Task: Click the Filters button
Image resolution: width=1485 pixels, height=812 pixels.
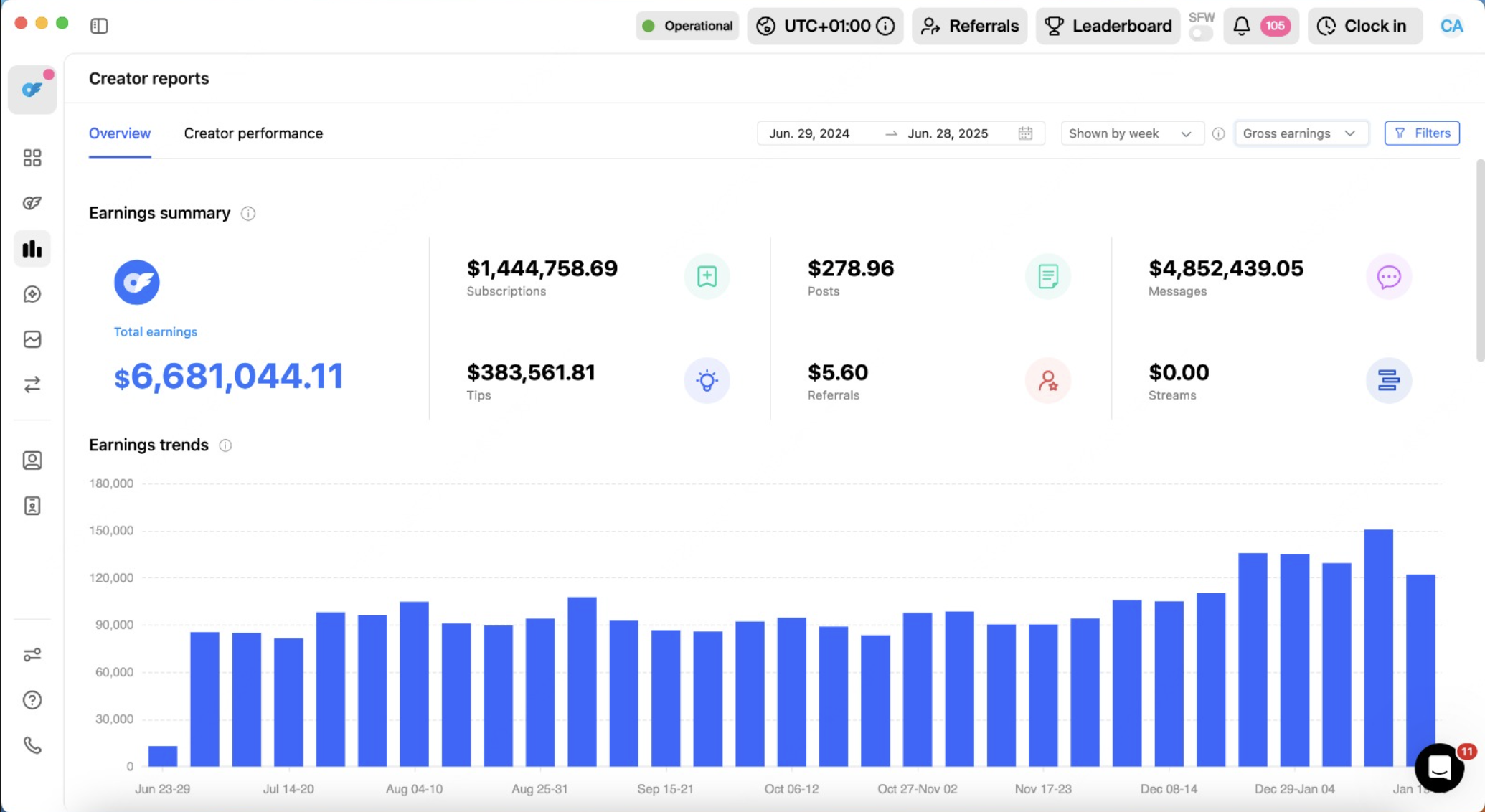Action: click(x=1422, y=133)
